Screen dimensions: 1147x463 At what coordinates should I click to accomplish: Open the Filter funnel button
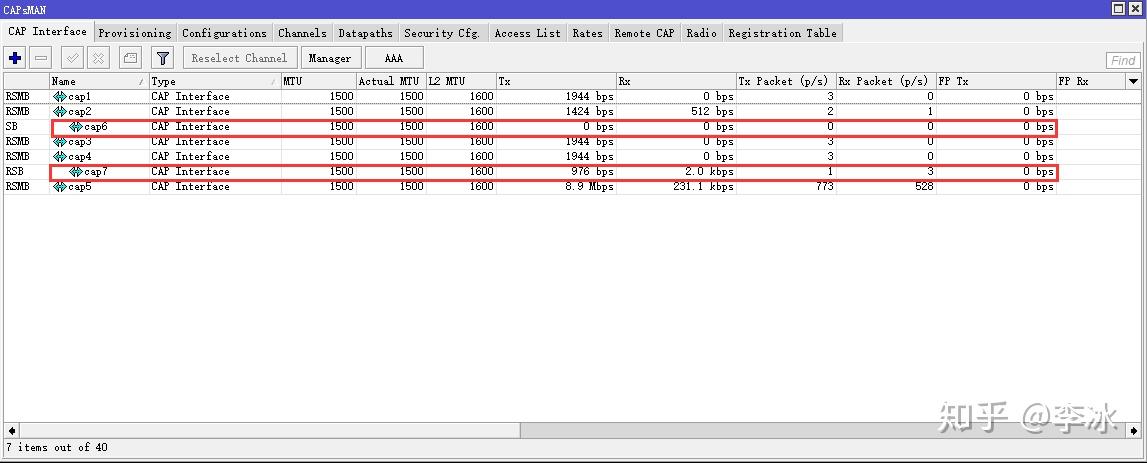[x=162, y=58]
